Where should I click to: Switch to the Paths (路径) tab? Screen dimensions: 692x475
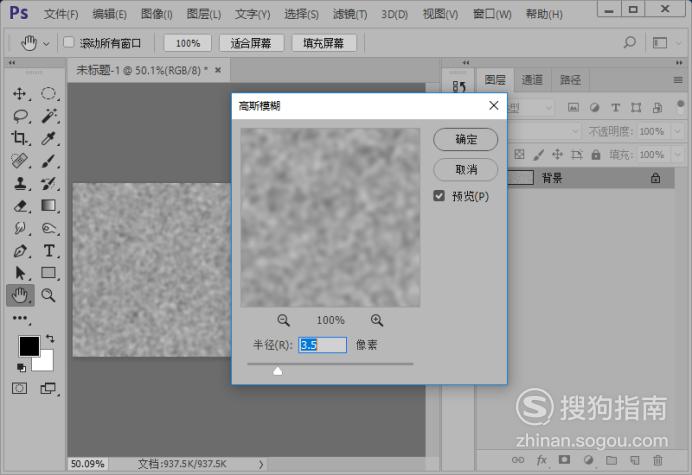tap(570, 79)
